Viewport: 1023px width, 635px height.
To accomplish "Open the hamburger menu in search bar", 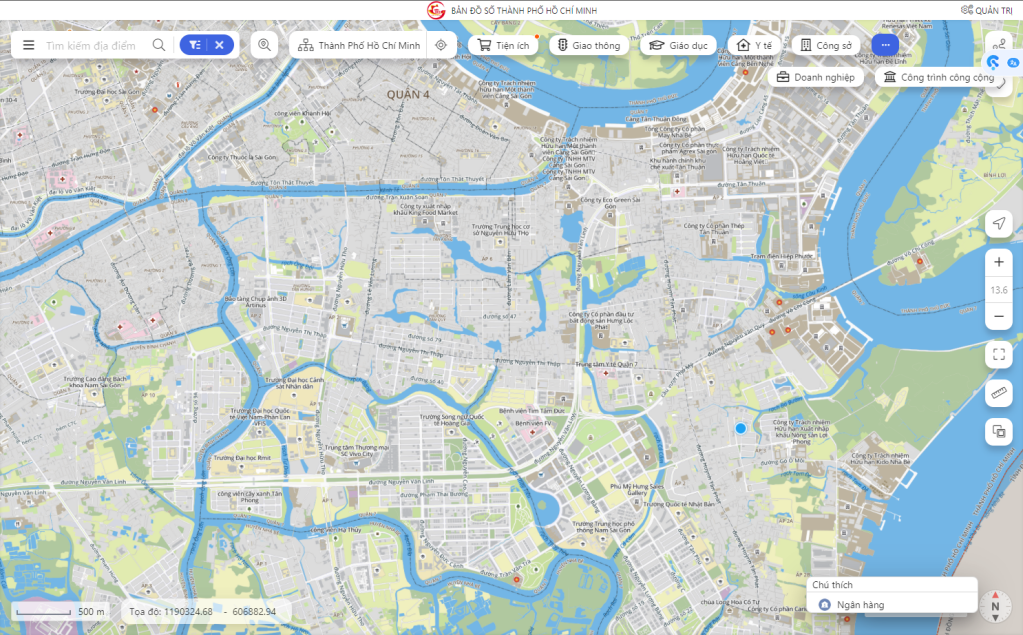I will pos(28,45).
